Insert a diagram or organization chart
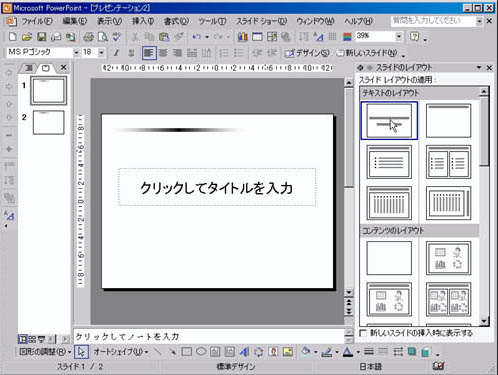The height and width of the screenshot is (375, 498). click(258, 352)
